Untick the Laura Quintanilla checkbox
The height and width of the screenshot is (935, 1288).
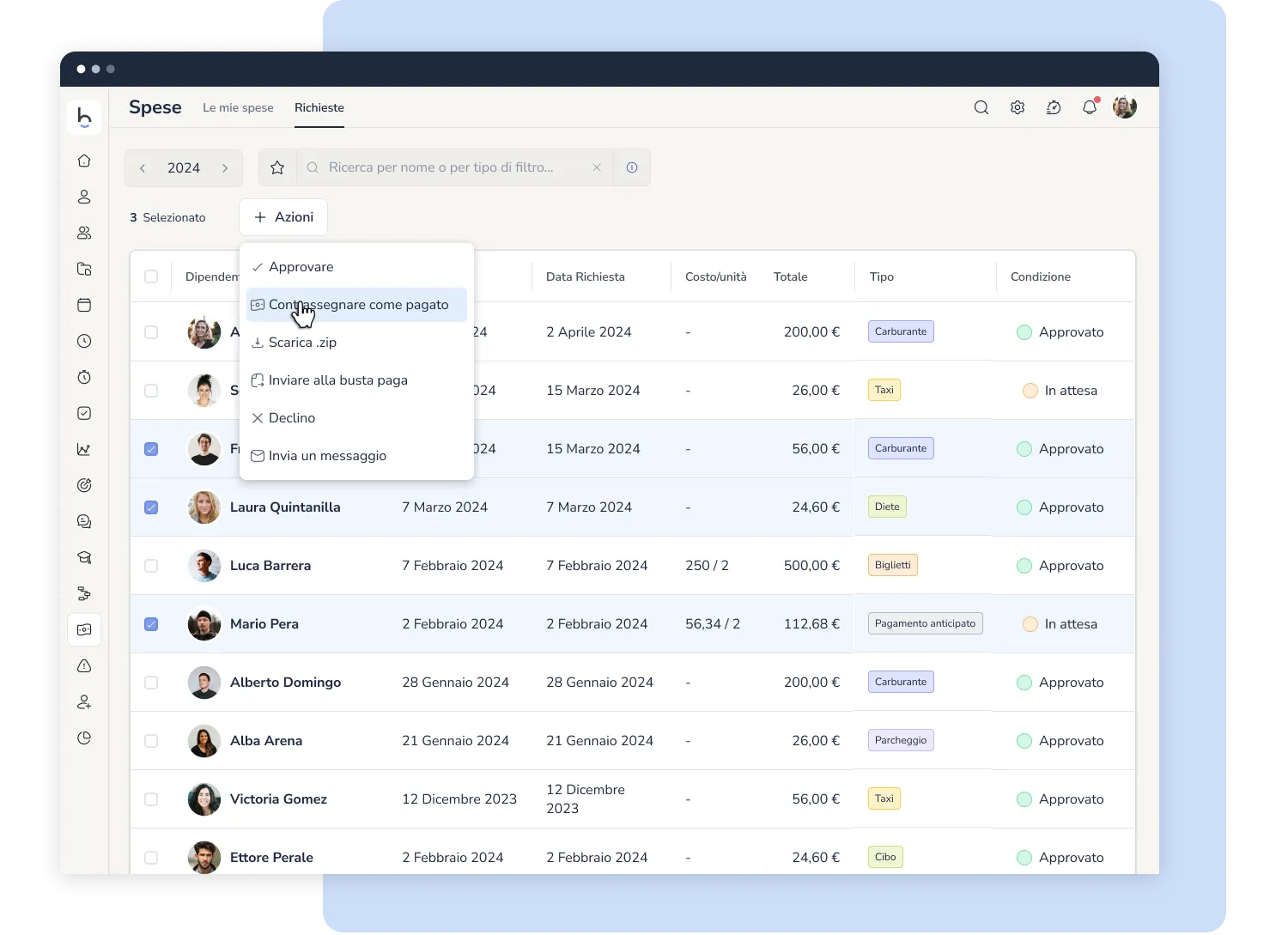point(151,507)
